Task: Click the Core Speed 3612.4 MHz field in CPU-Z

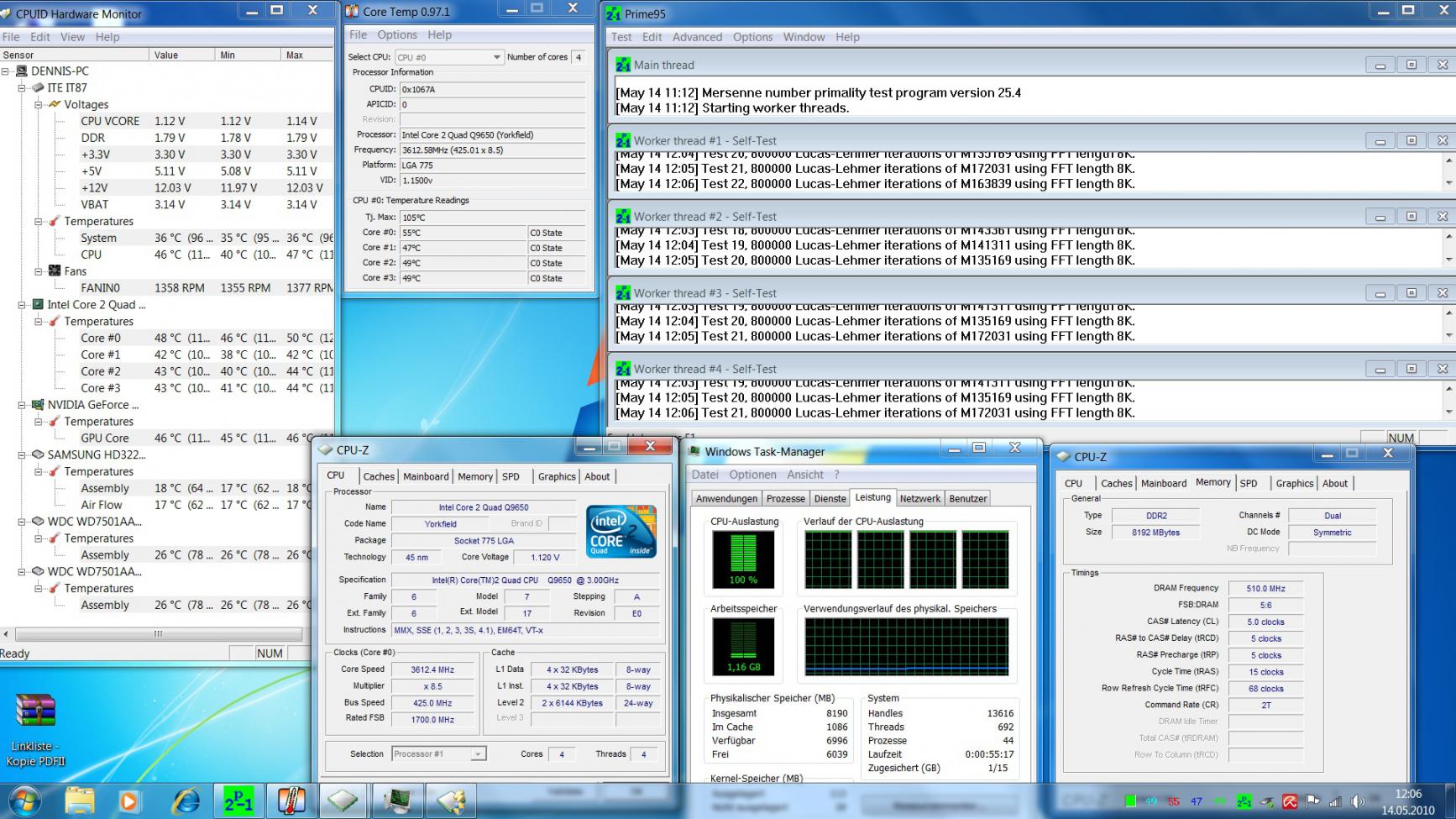Action: pos(432,669)
